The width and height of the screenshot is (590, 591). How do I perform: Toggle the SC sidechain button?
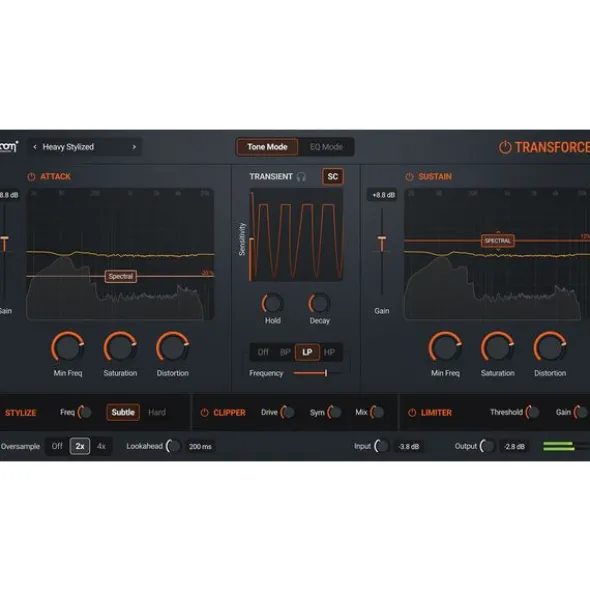point(333,176)
